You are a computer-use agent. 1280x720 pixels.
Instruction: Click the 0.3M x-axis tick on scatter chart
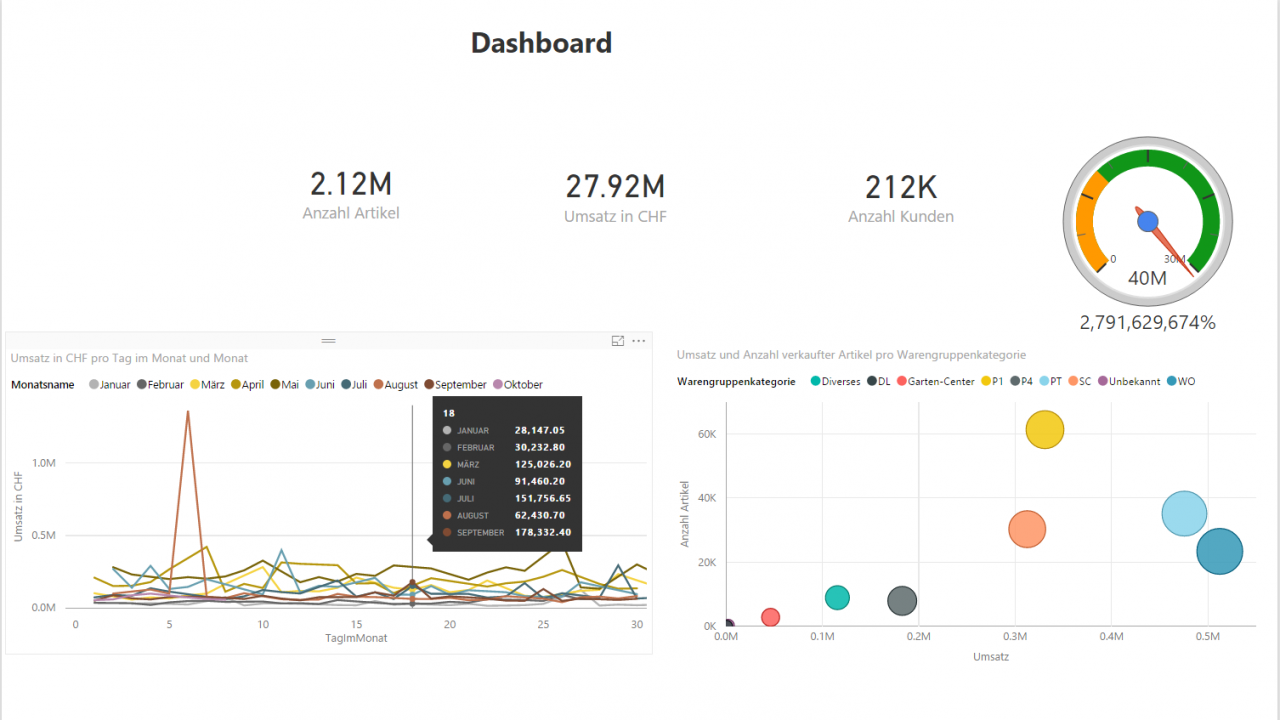[x=1014, y=636]
